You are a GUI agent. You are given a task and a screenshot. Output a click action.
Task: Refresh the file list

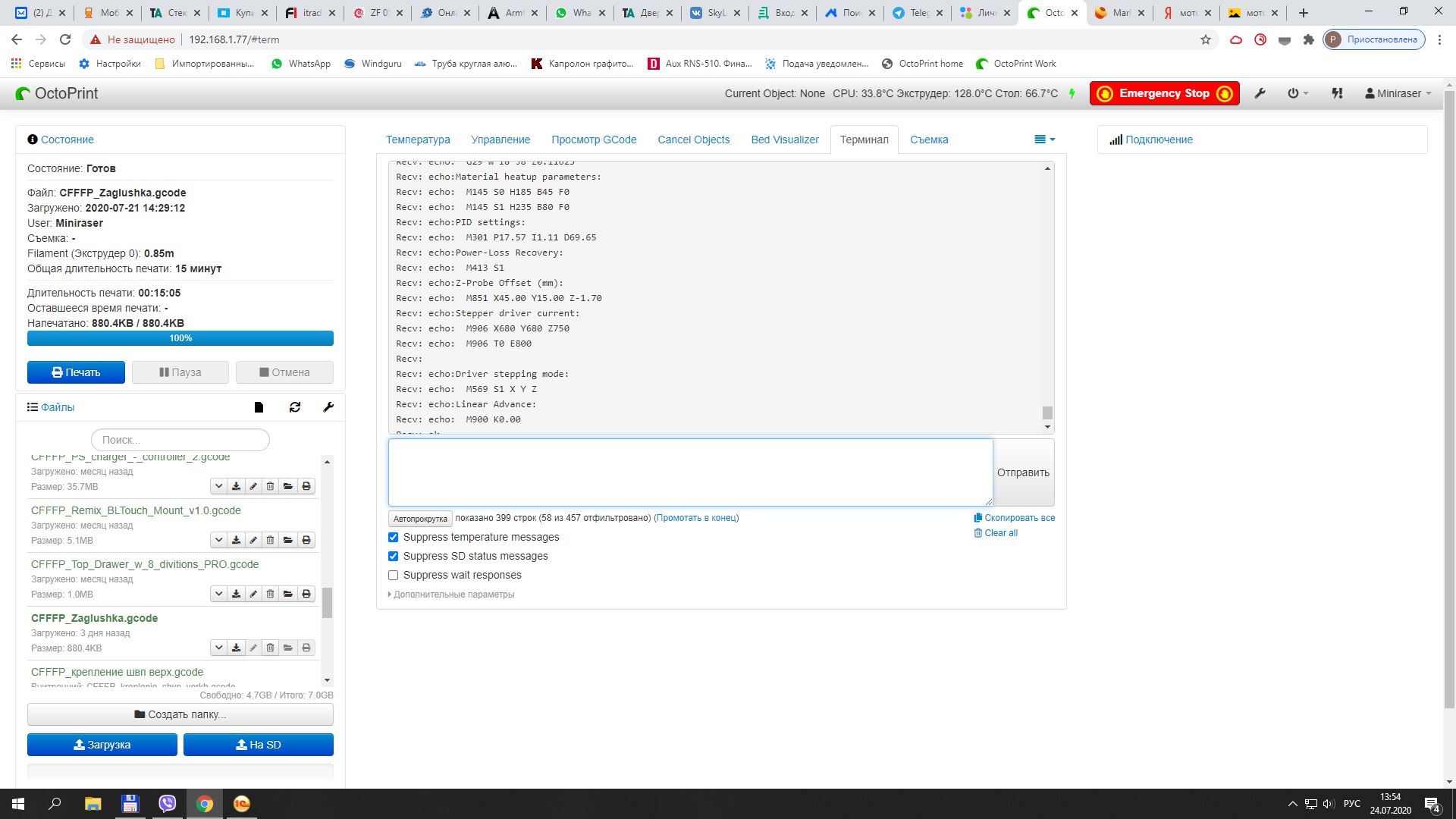coord(295,407)
